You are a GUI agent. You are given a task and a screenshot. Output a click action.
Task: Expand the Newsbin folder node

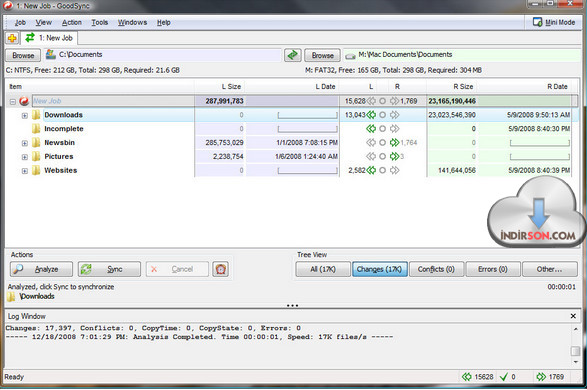pos(25,143)
